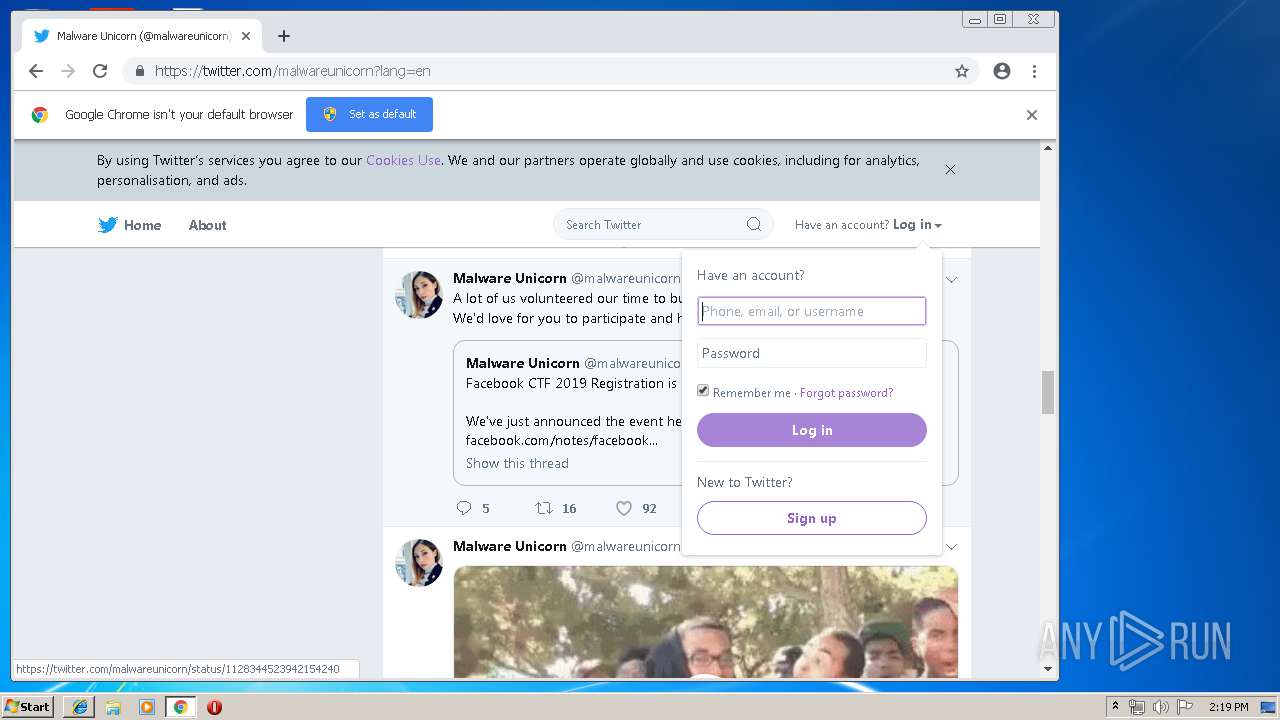Click the Chrome back arrow
Image resolution: width=1280 pixels, height=720 pixels.
click(36, 71)
